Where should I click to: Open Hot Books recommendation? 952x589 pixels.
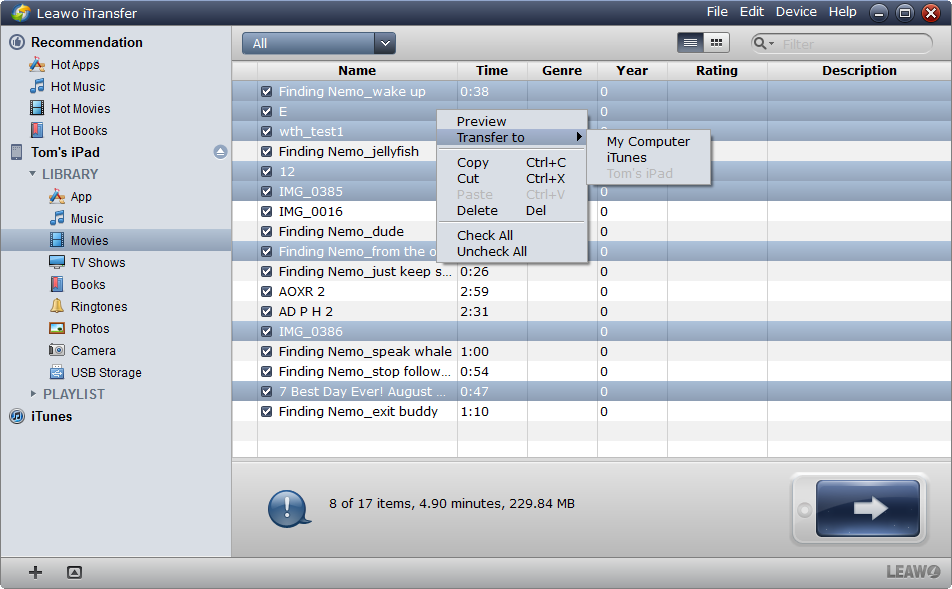(79, 131)
